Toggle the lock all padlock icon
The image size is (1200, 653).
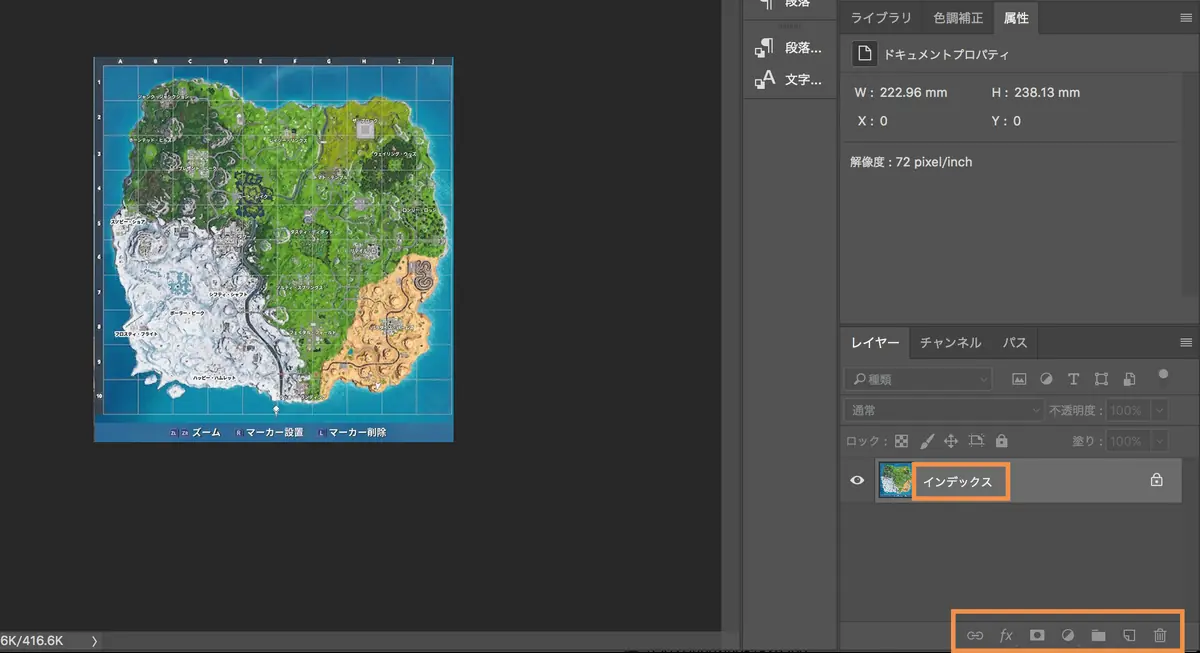[x=1001, y=441]
